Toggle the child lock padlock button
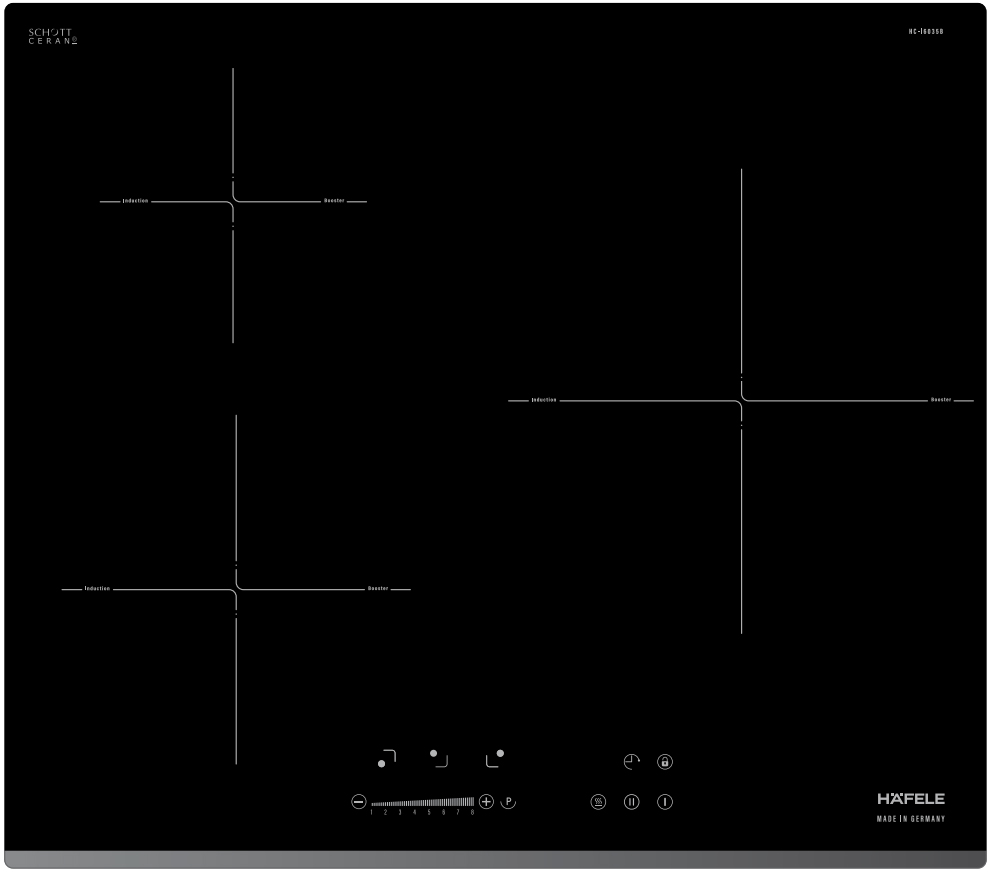 (x=664, y=762)
